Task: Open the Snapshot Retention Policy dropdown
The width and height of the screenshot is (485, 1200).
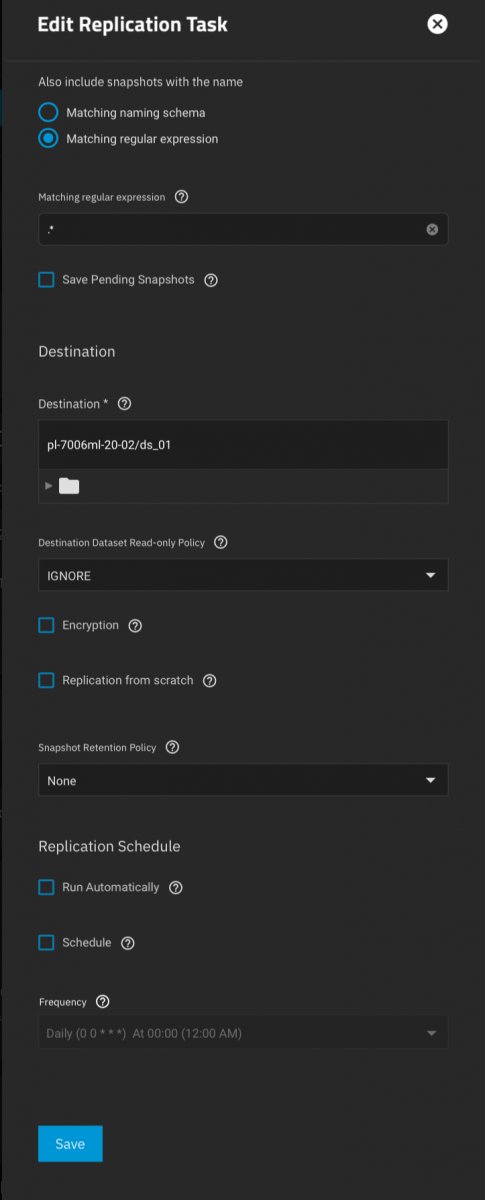Action: pyautogui.click(x=243, y=780)
